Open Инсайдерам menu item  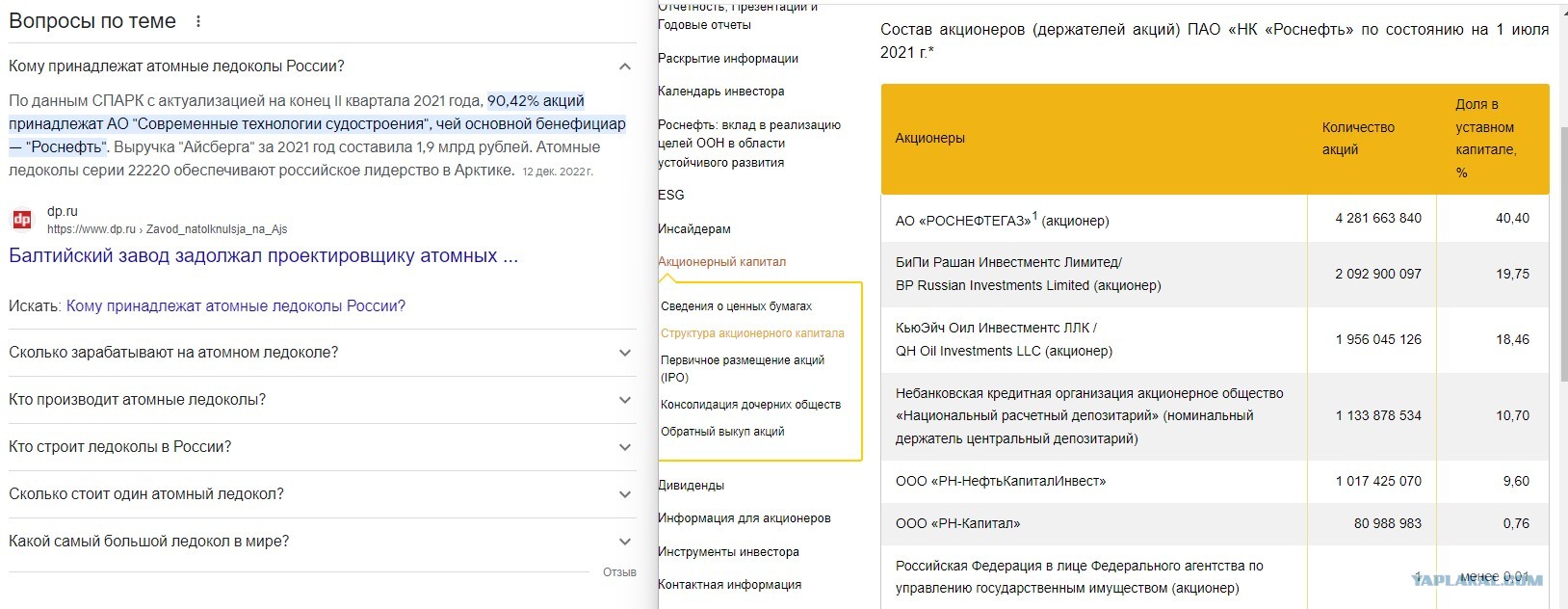[x=694, y=229]
